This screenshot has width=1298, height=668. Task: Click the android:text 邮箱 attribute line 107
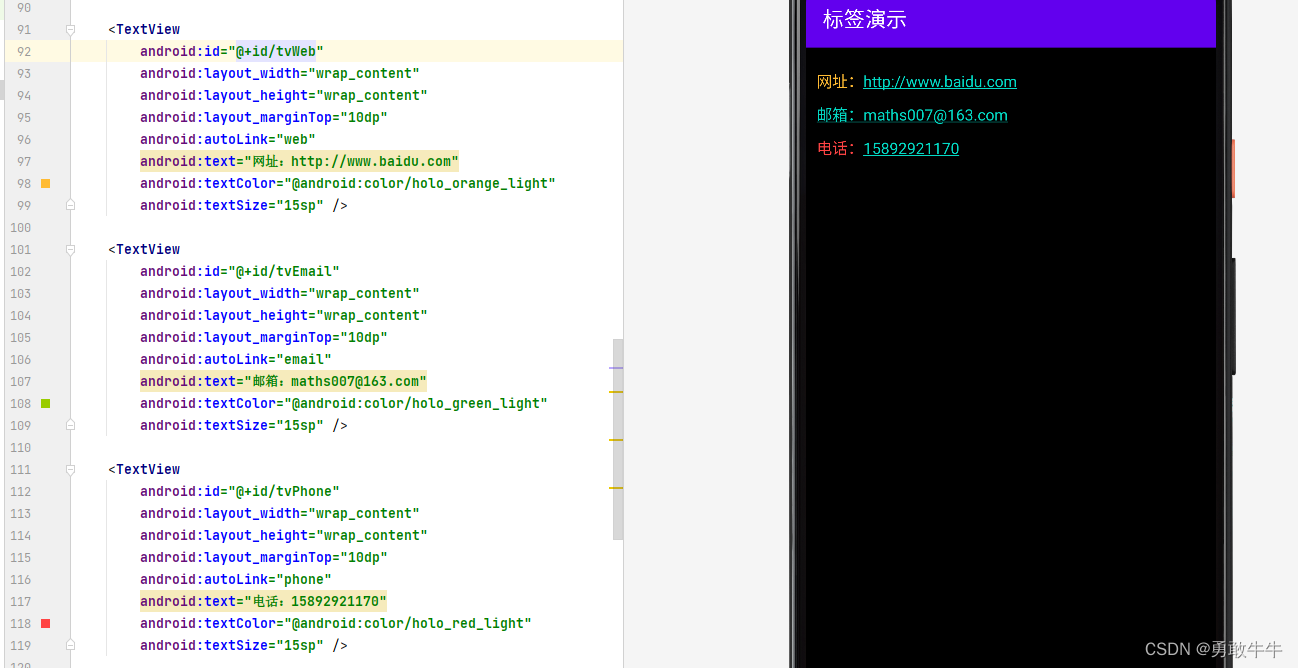point(283,382)
